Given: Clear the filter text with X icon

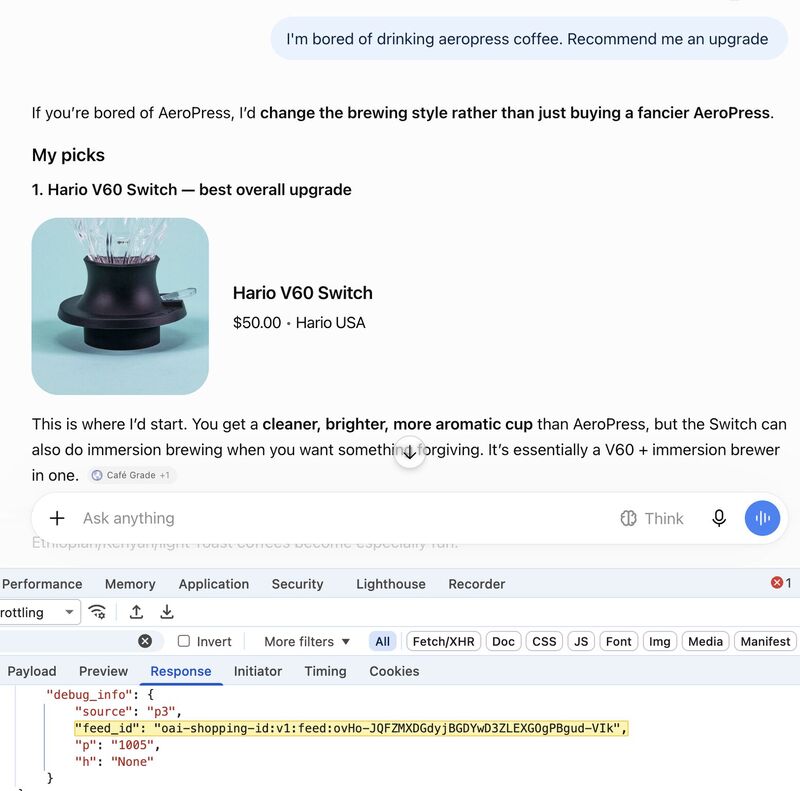Looking at the screenshot, I should [x=145, y=641].
